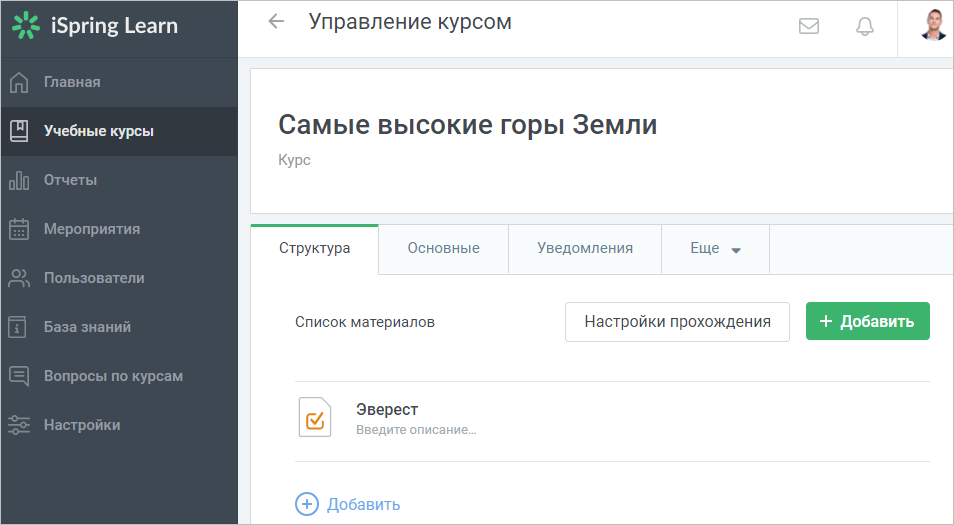The height and width of the screenshot is (525, 954).
Task: Open the mail envelope icon in the header
Action: (x=809, y=26)
